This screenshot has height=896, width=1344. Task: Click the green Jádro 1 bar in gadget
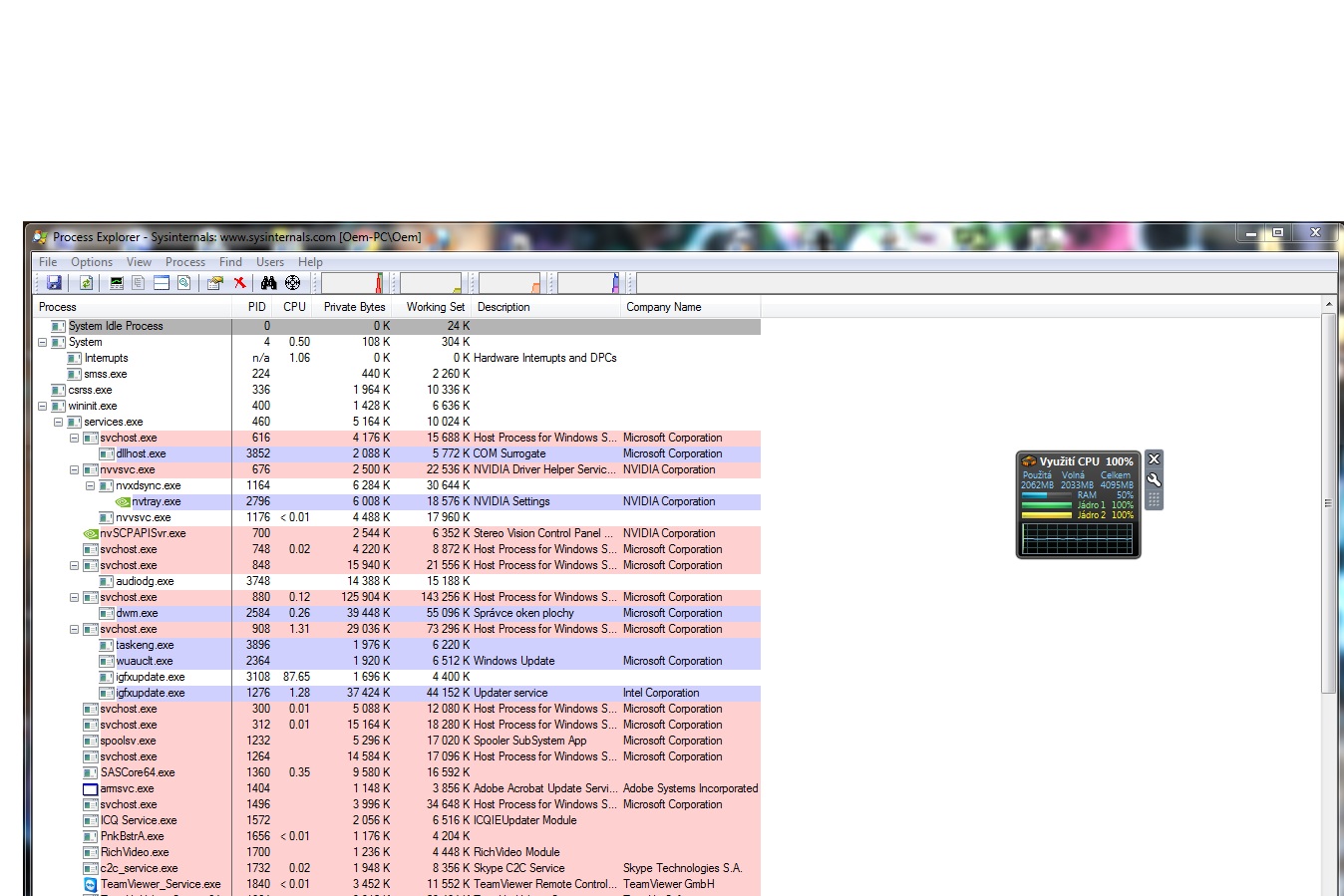(x=1048, y=505)
